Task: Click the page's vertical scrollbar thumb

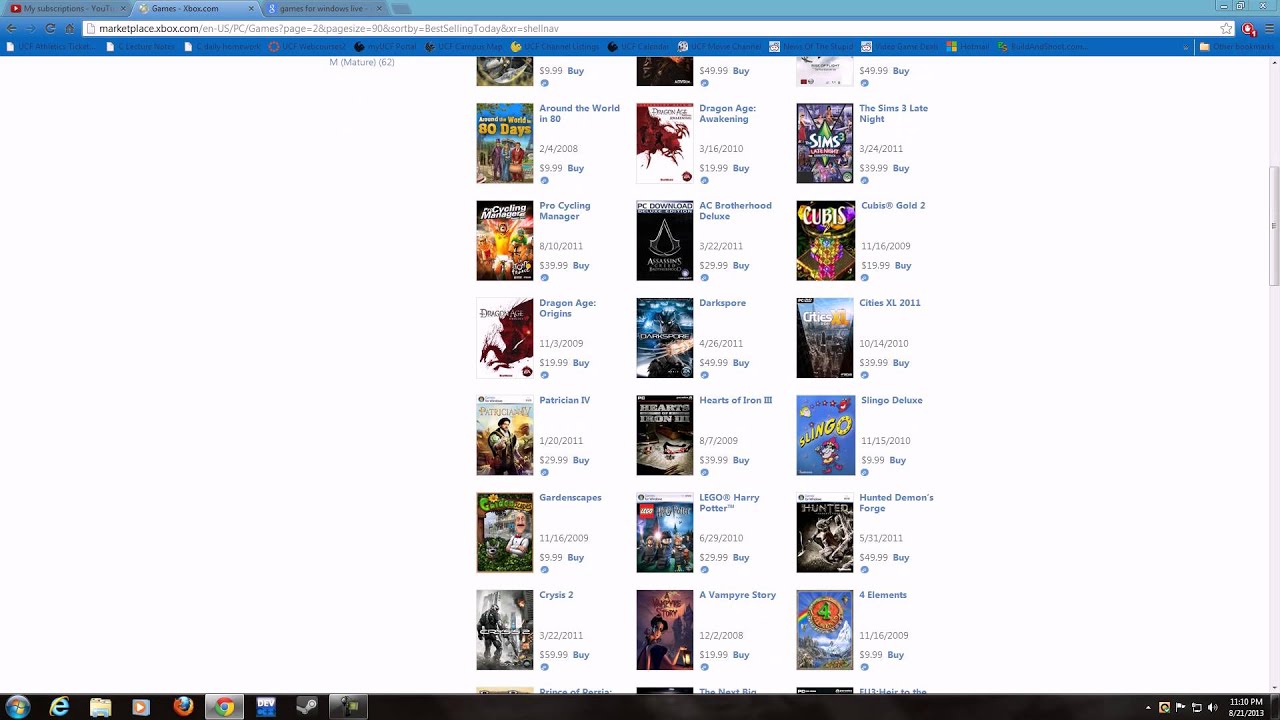Action: tap(1273, 227)
